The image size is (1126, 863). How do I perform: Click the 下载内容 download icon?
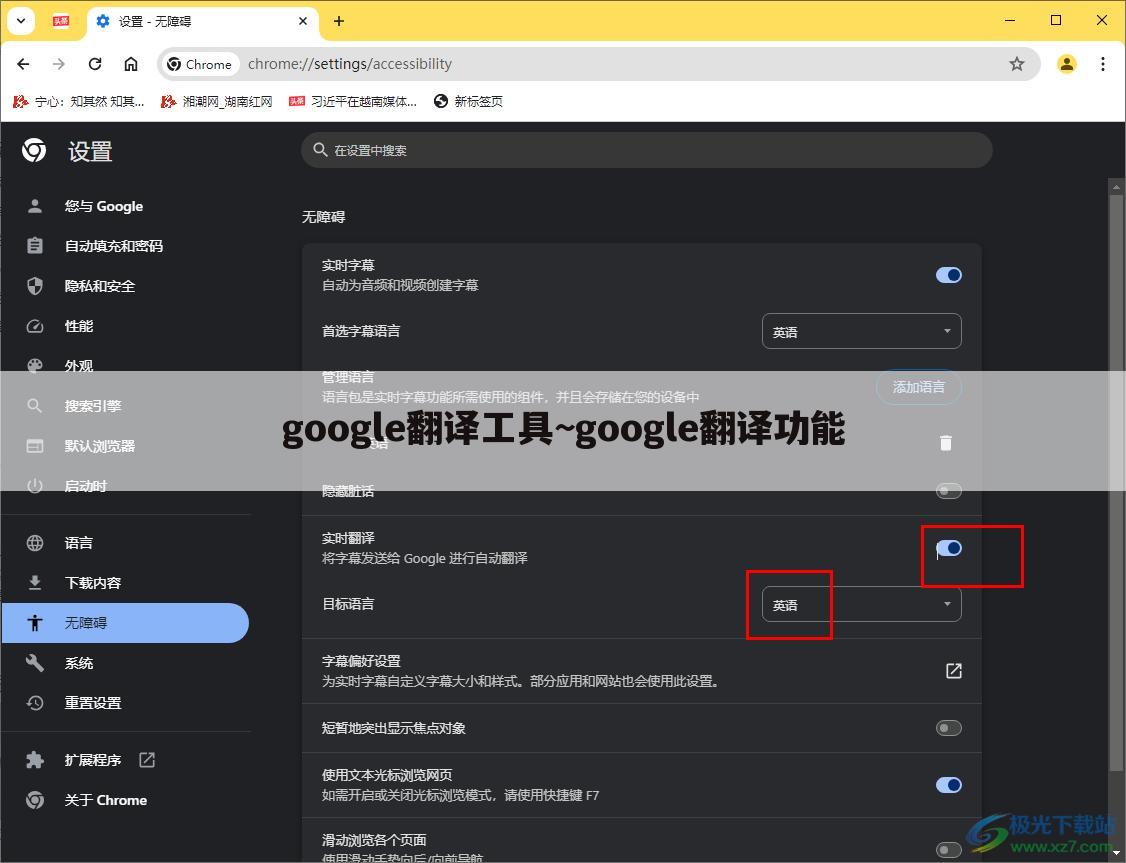(34, 582)
